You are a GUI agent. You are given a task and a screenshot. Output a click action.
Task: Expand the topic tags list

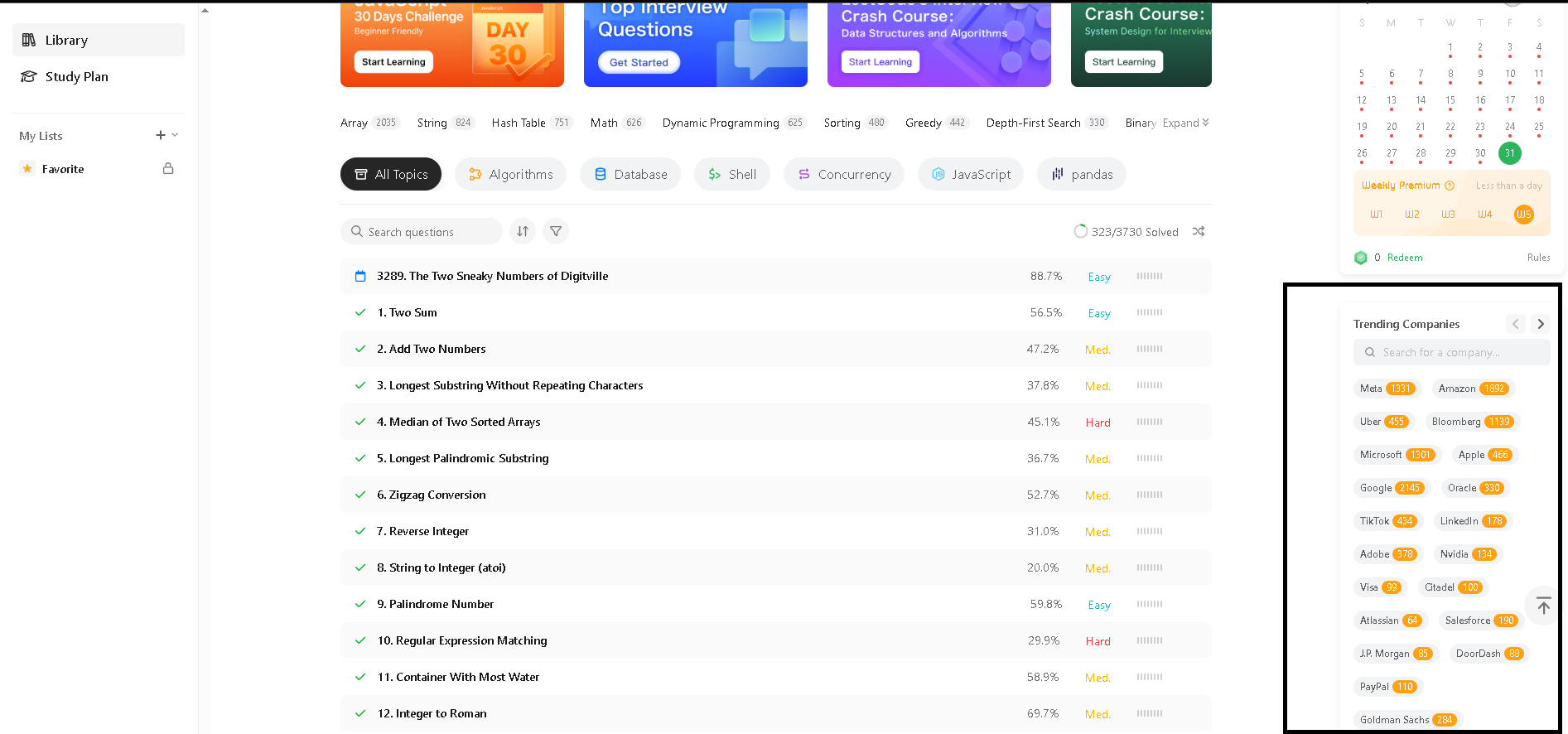[1185, 123]
